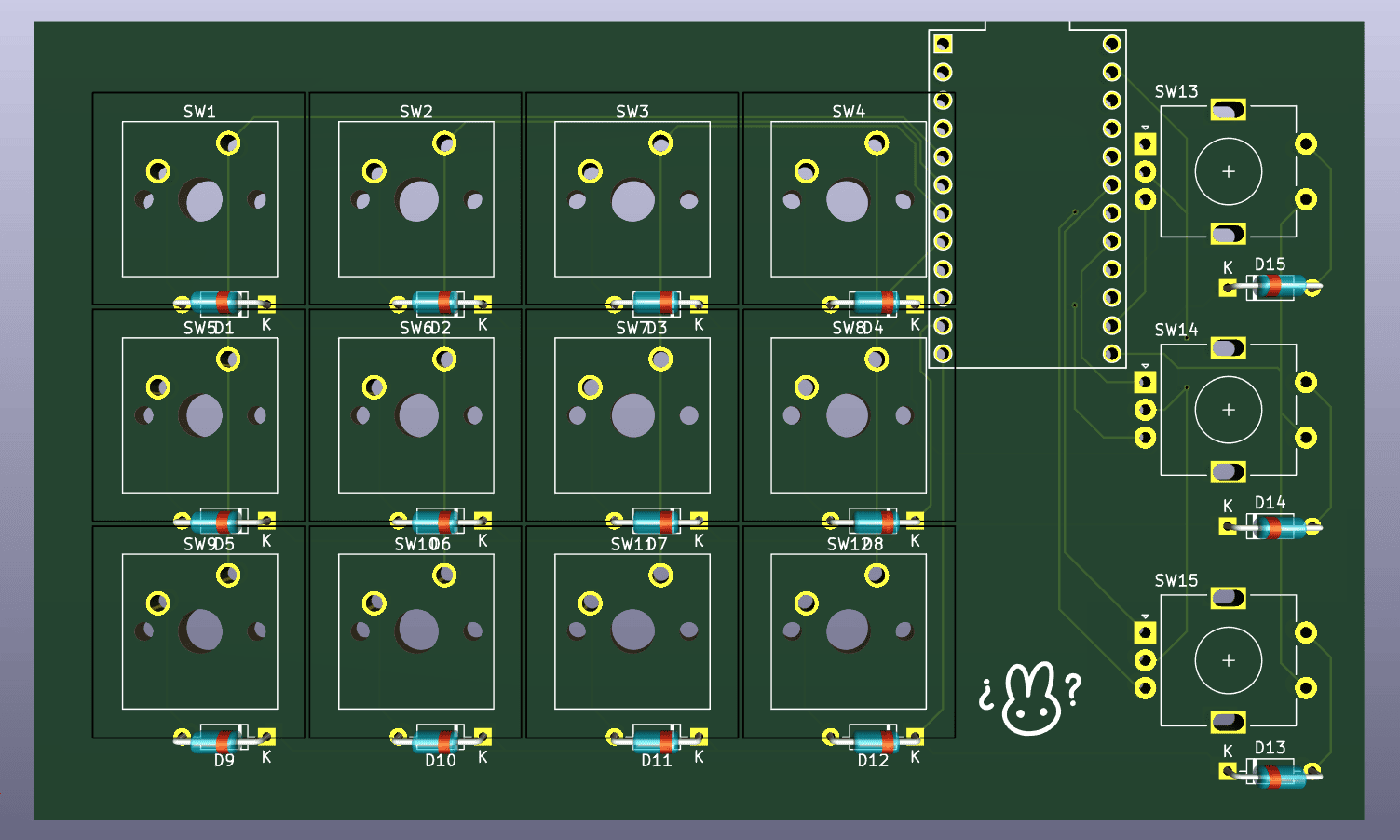
Task: Click the bunny logo on the silkscreen
Action: [x=1030, y=700]
